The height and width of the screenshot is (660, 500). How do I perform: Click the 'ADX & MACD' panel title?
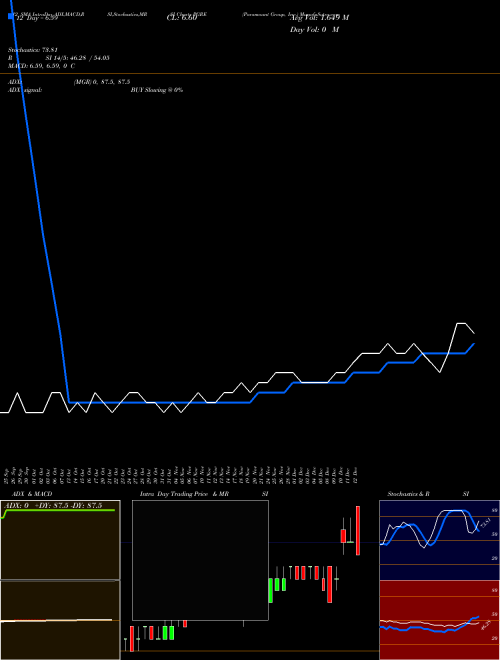(32, 494)
